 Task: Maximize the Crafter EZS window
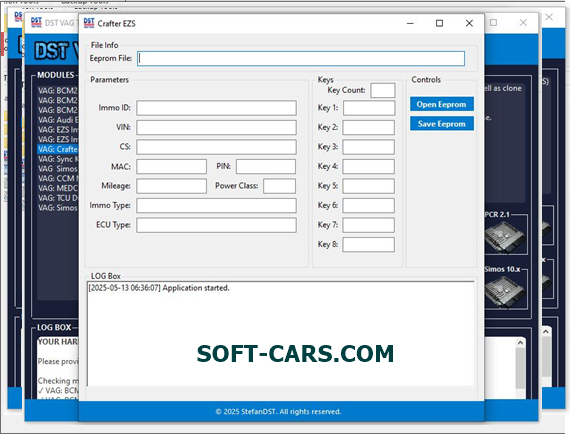coord(439,23)
